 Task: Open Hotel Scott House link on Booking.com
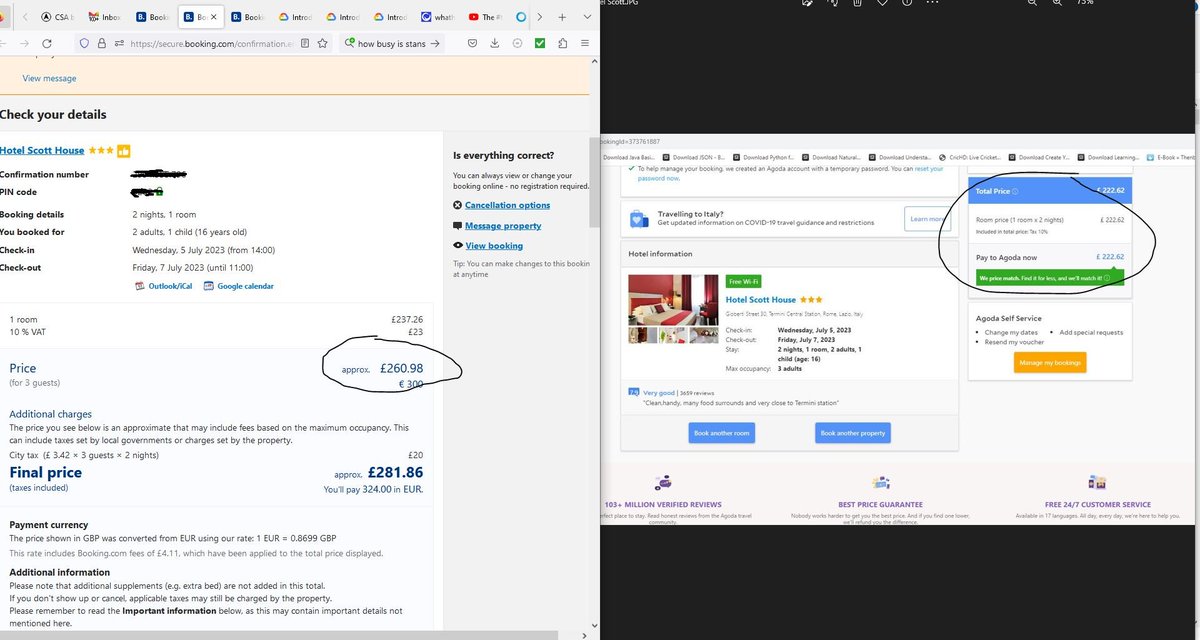[42, 150]
